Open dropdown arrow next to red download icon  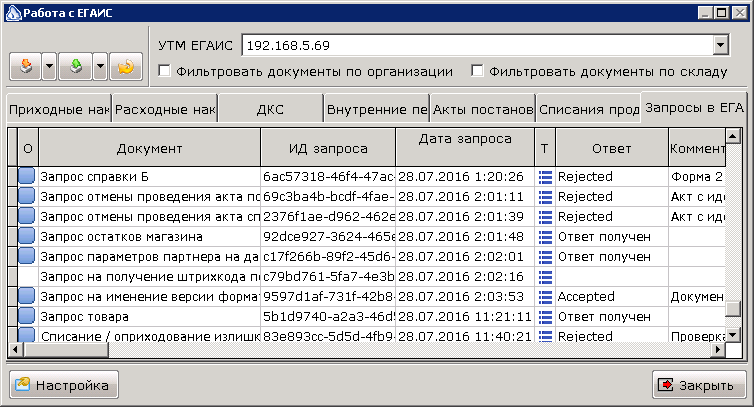click(49, 66)
